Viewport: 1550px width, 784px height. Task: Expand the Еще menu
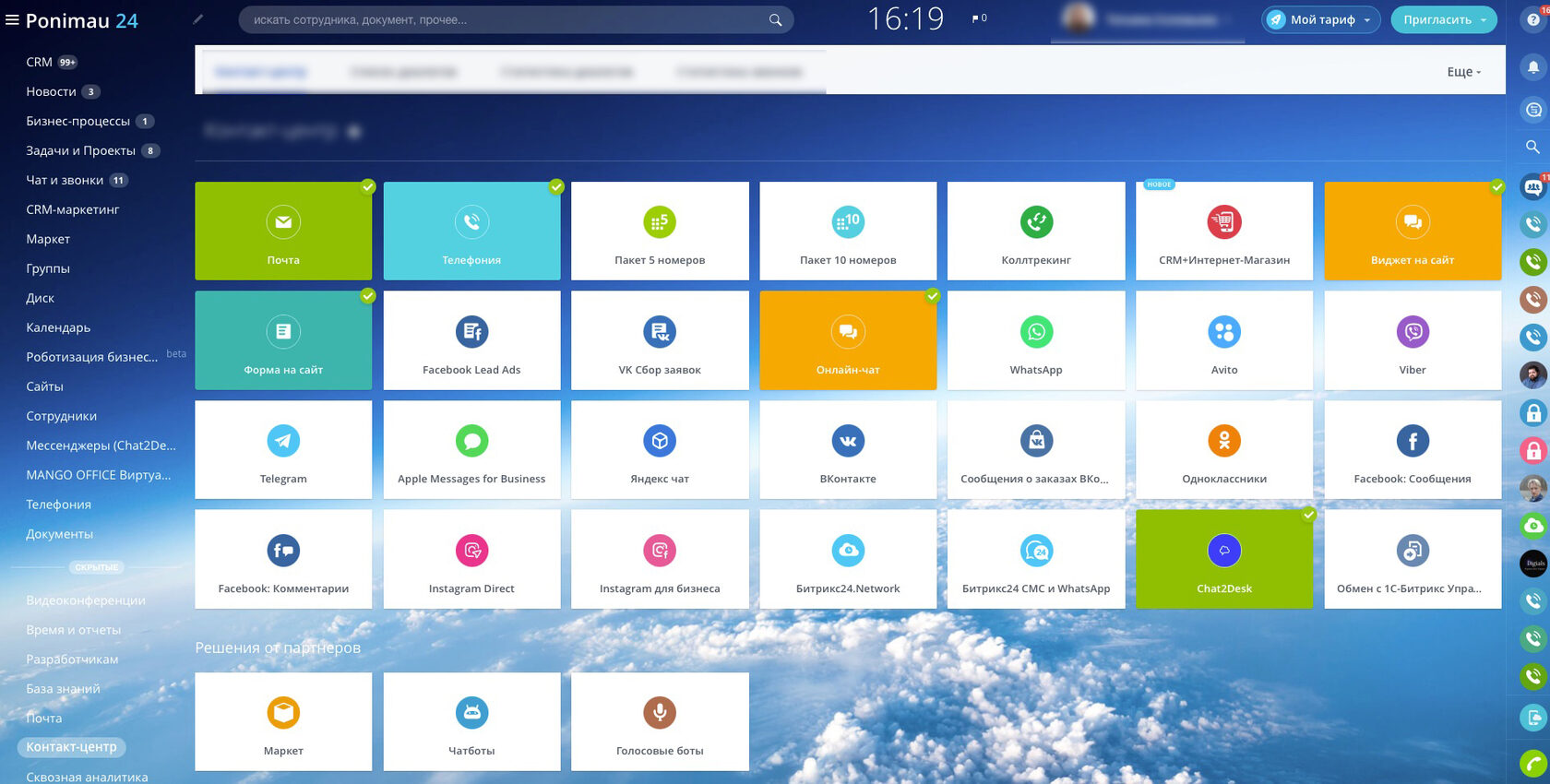pyautogui.click(x=1464, y=72)
